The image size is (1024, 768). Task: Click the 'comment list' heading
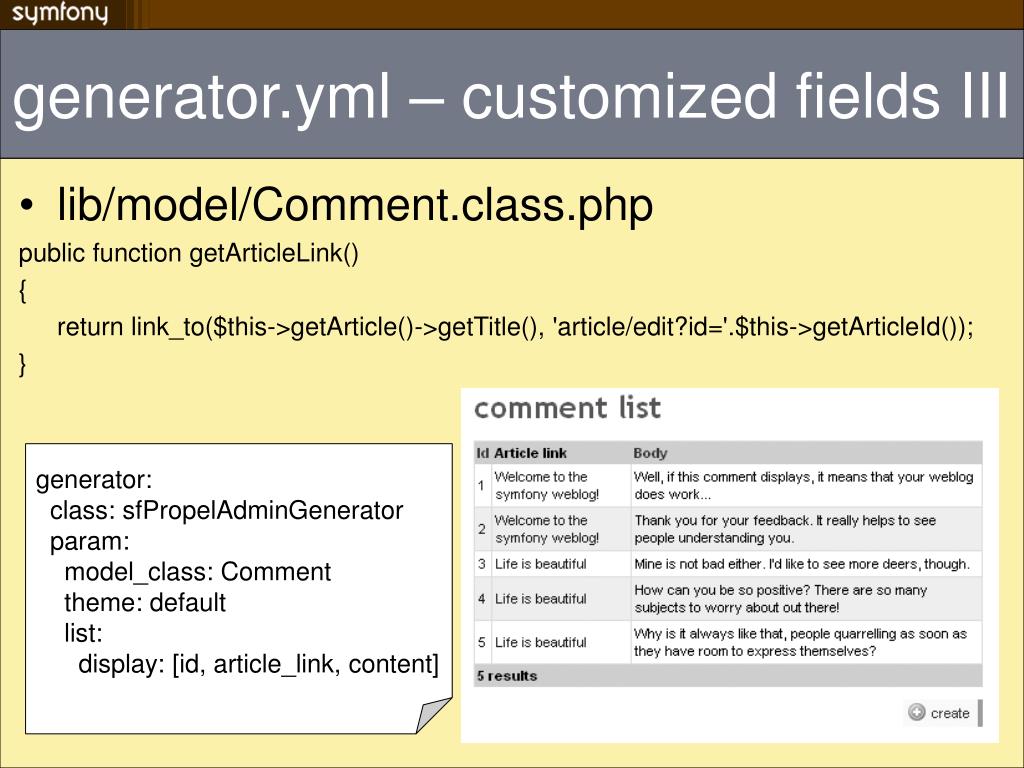point(568,408)
